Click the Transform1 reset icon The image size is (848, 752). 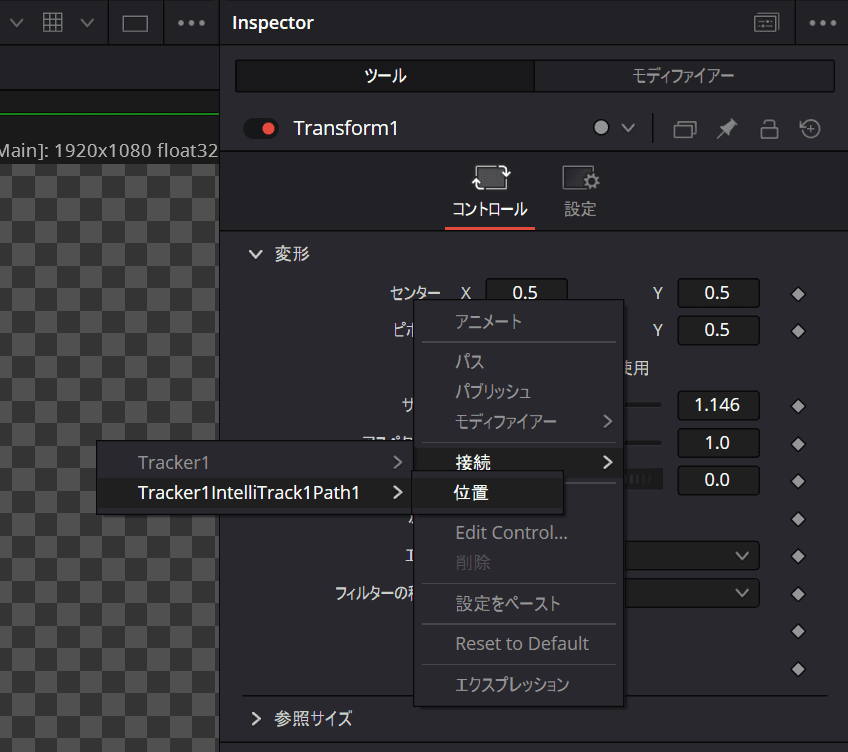pos(810,129)
